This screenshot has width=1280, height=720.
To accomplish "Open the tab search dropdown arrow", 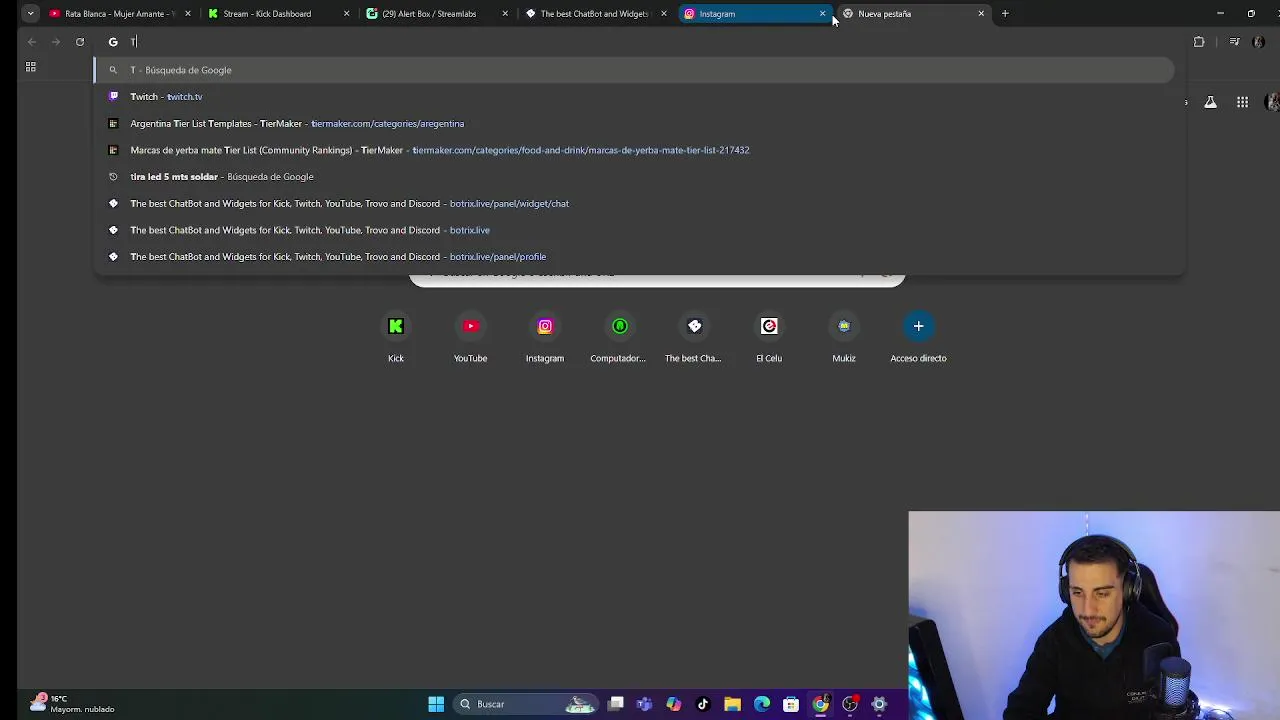I will pos(31,14).
